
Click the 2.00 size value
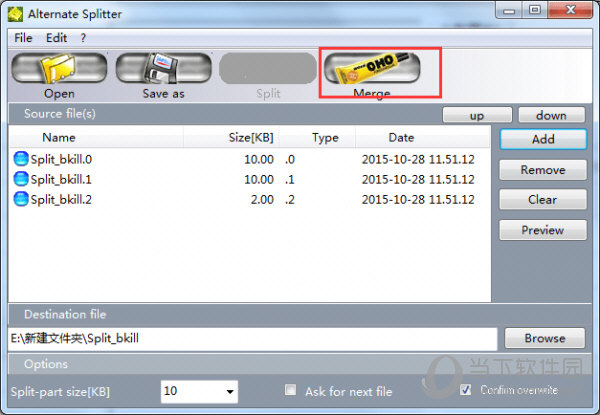[262, 199]
